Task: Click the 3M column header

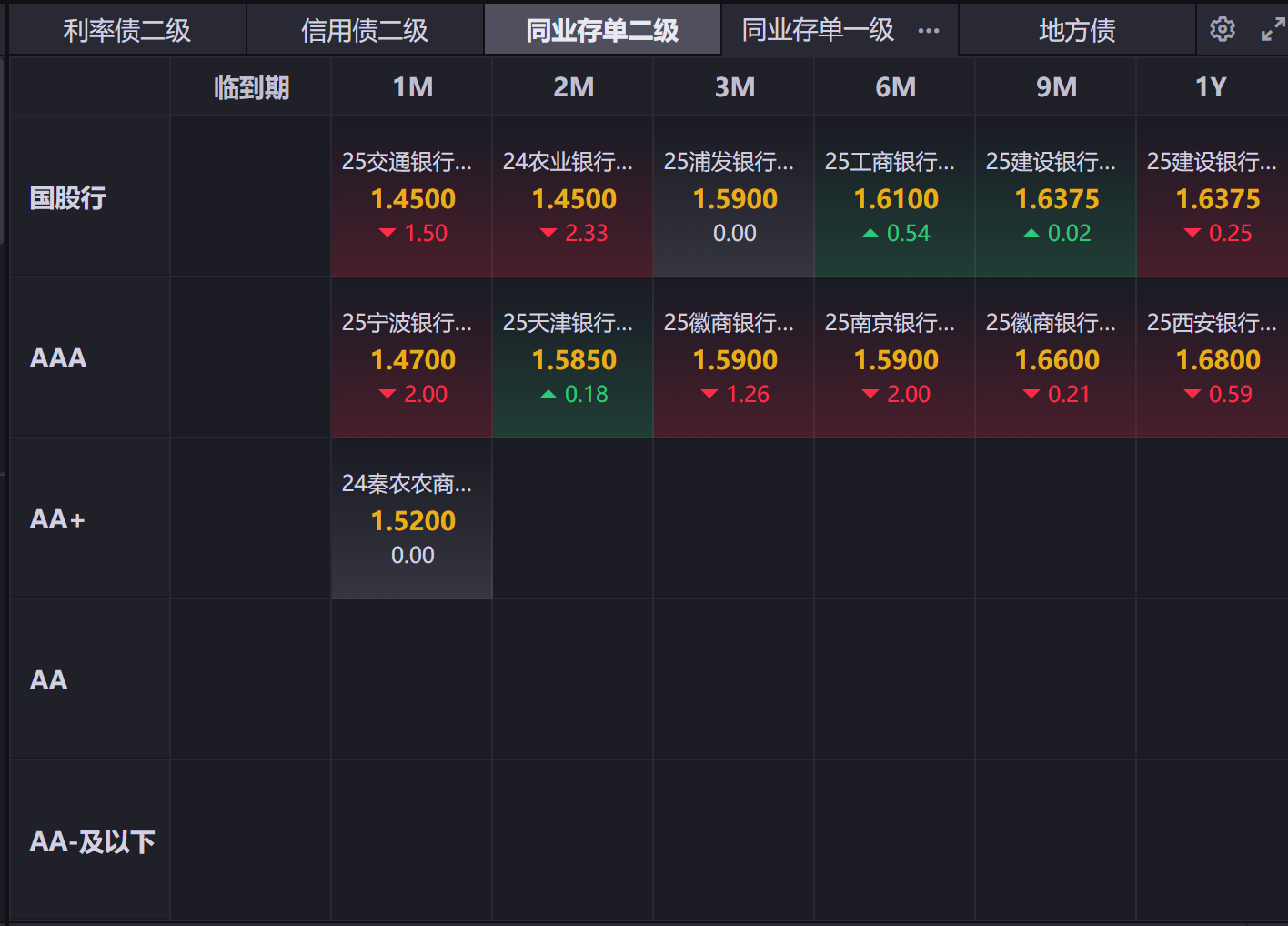Action: point(734,87)
